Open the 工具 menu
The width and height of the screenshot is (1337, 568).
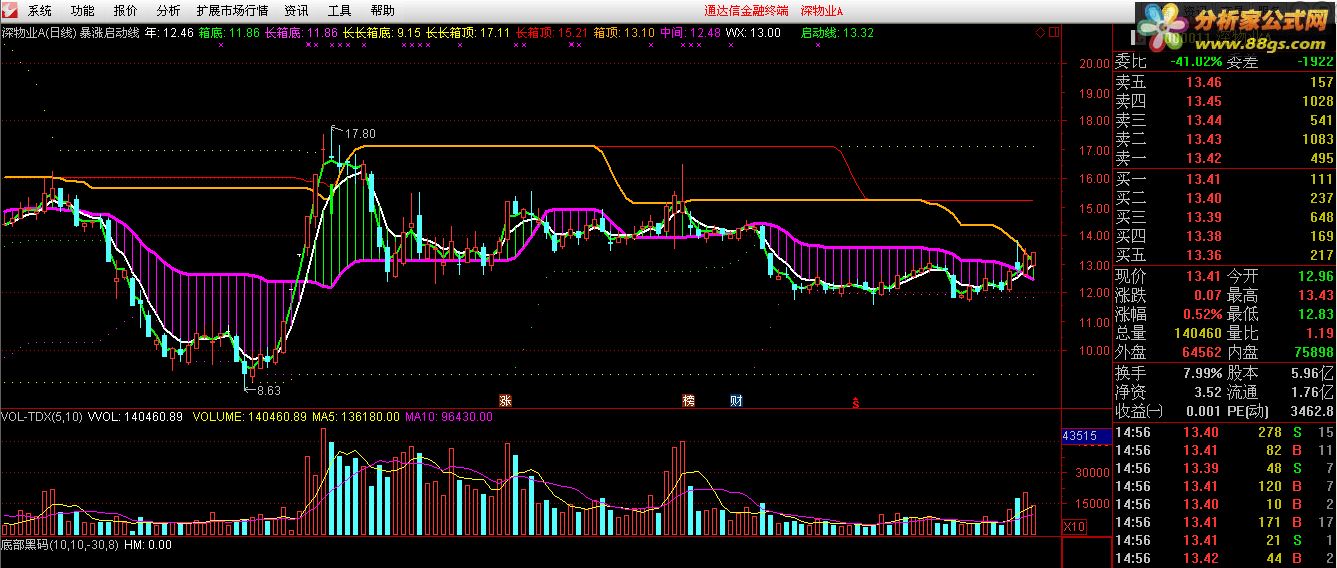click(339, 11)
